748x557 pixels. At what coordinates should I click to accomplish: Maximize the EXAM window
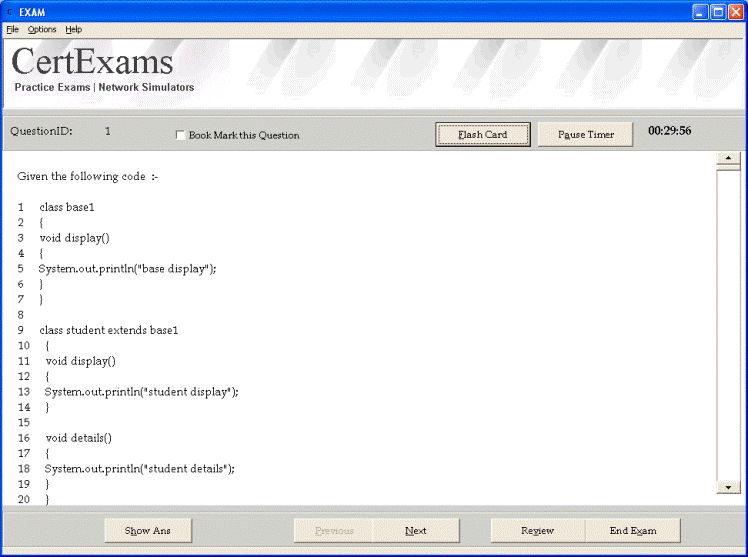(718, 12)
